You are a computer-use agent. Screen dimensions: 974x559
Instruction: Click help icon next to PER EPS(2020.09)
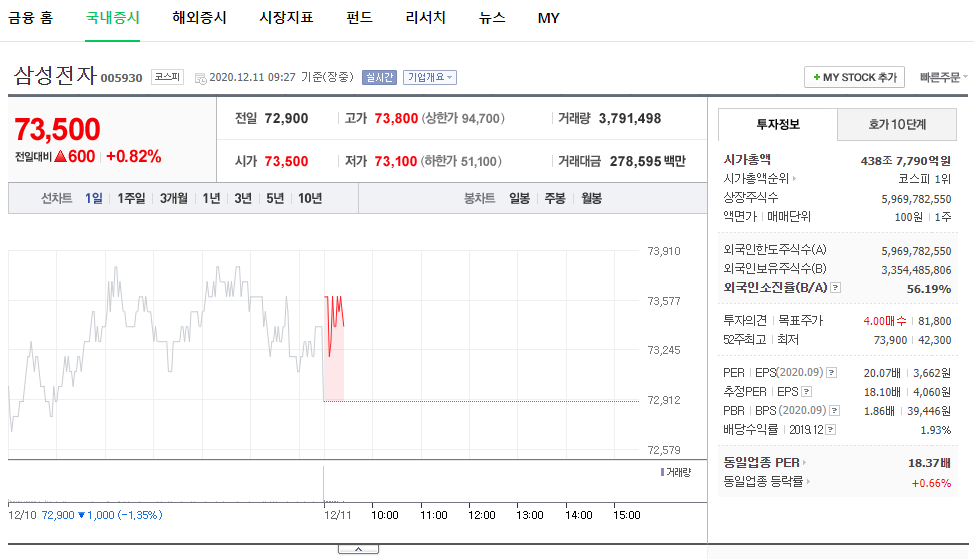(x=831, y=373)
